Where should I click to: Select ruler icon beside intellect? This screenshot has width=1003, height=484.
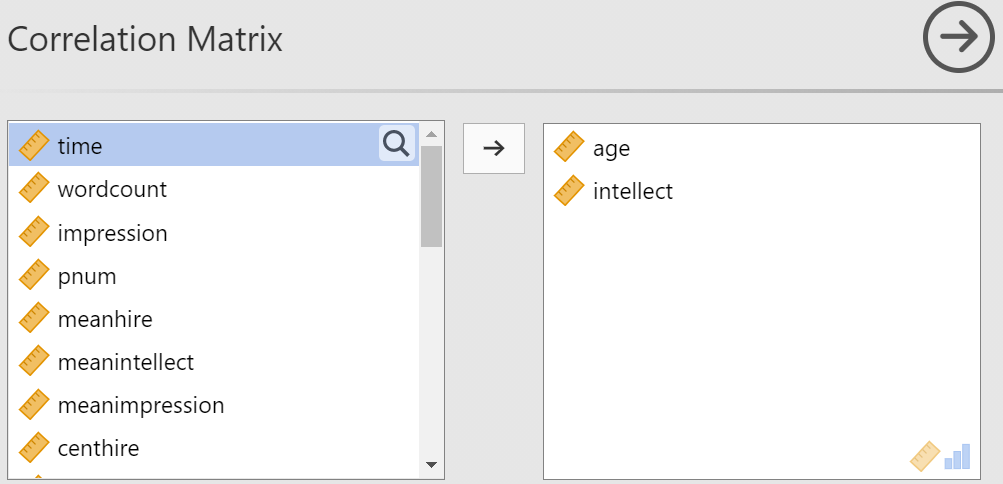569,191
